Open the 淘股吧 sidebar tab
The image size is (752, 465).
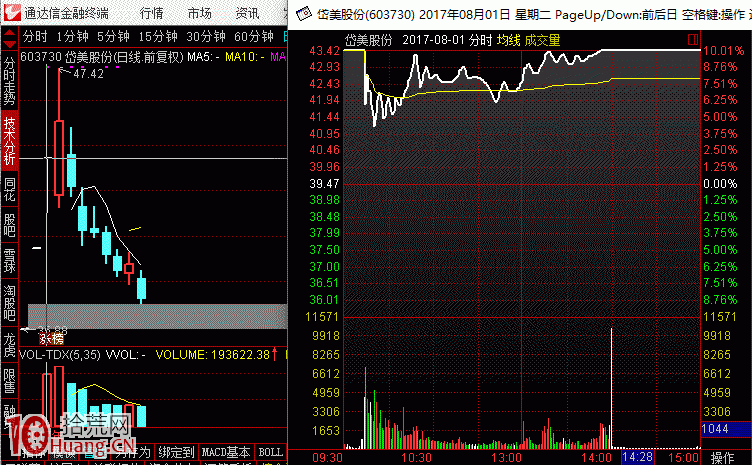pyautogui.click(x=10, y=303)
